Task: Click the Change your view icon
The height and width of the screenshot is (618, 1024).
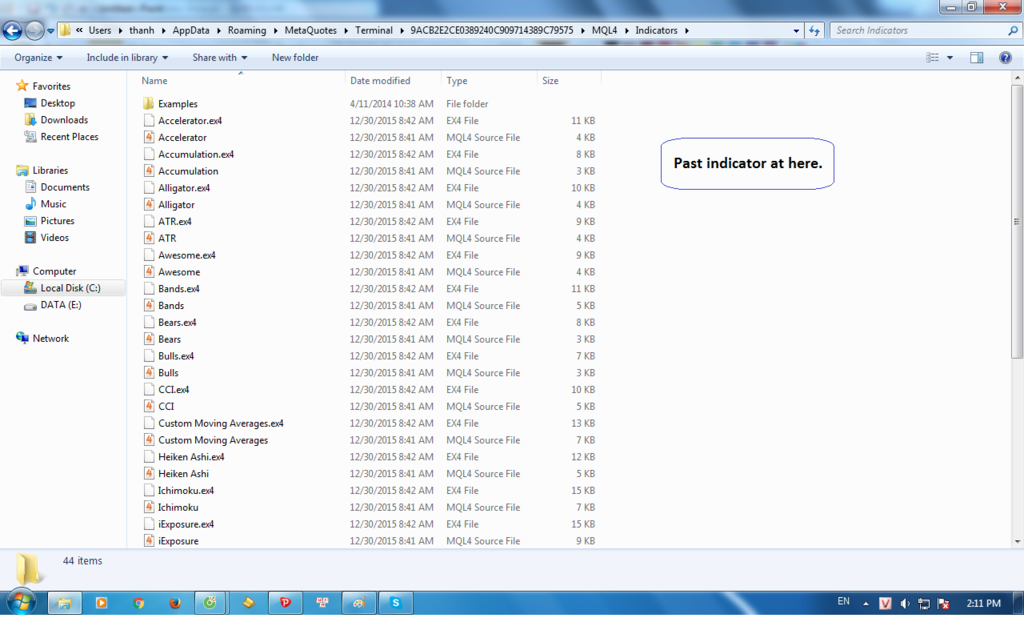Action: [x=933, y=57]
